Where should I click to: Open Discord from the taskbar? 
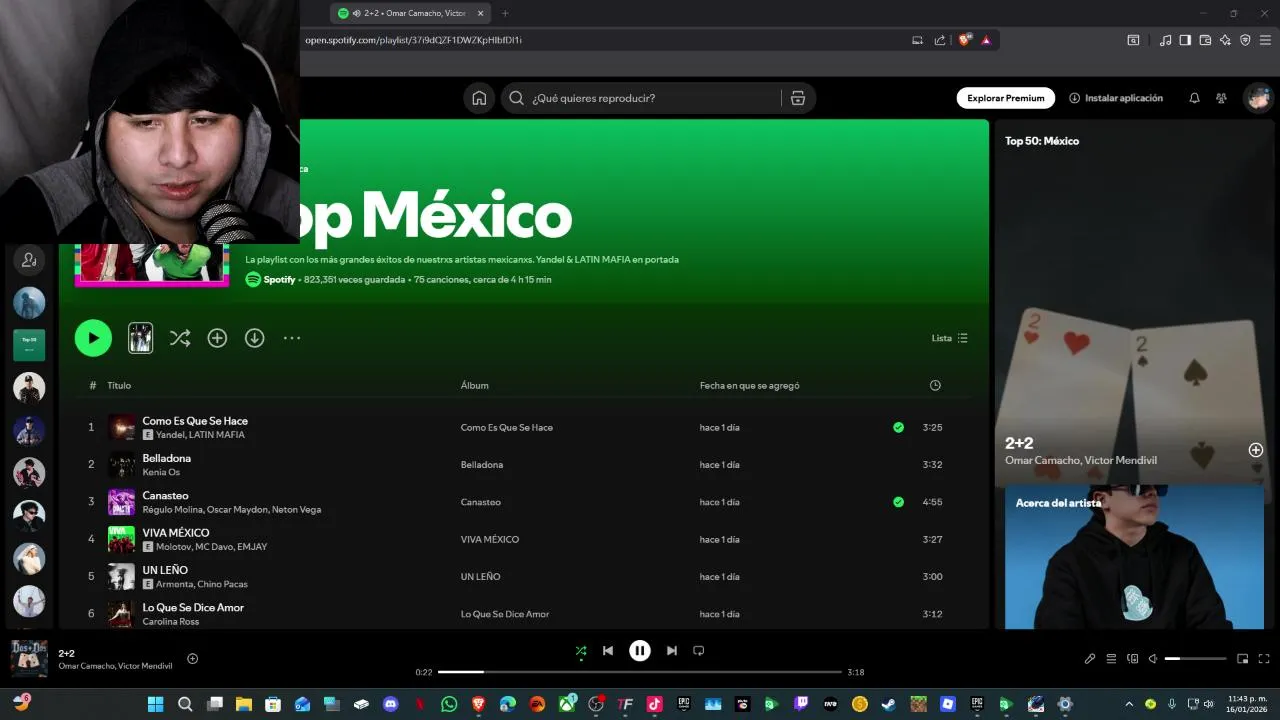pyautogui.click(x=391, y=704)
